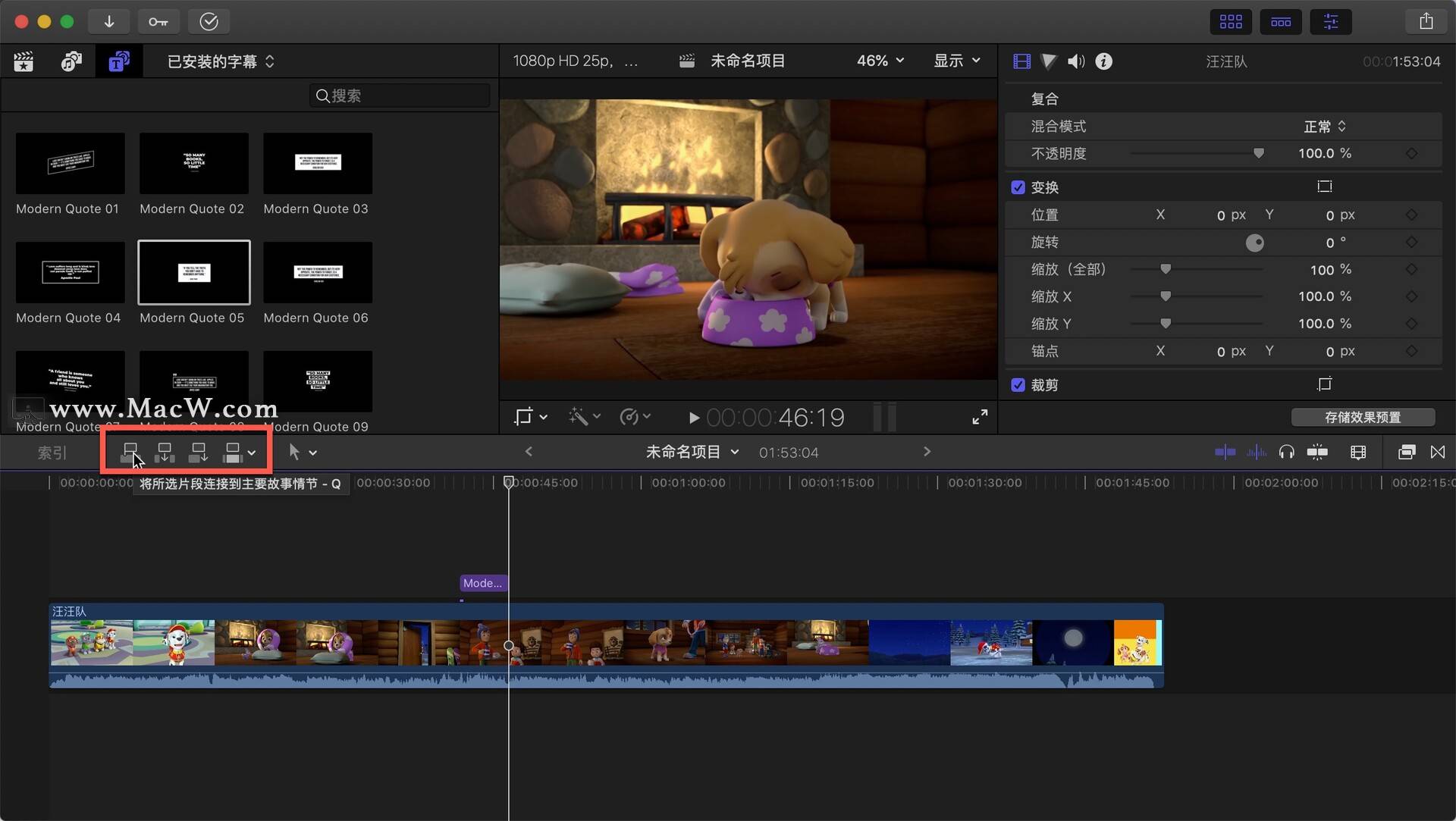Add a position Y keyframe for anchor row
Screen dimensions: 1456x821
click(1411, 351)
